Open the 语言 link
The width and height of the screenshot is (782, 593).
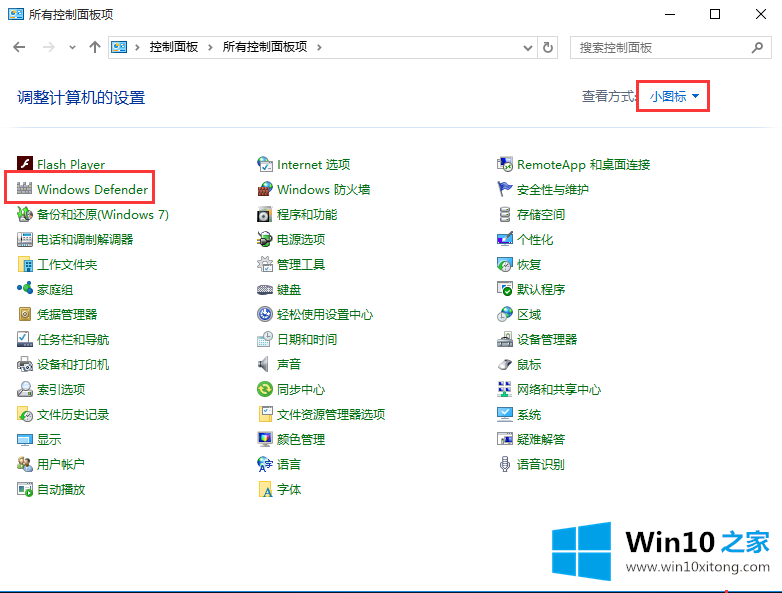(x=289, y=464)
